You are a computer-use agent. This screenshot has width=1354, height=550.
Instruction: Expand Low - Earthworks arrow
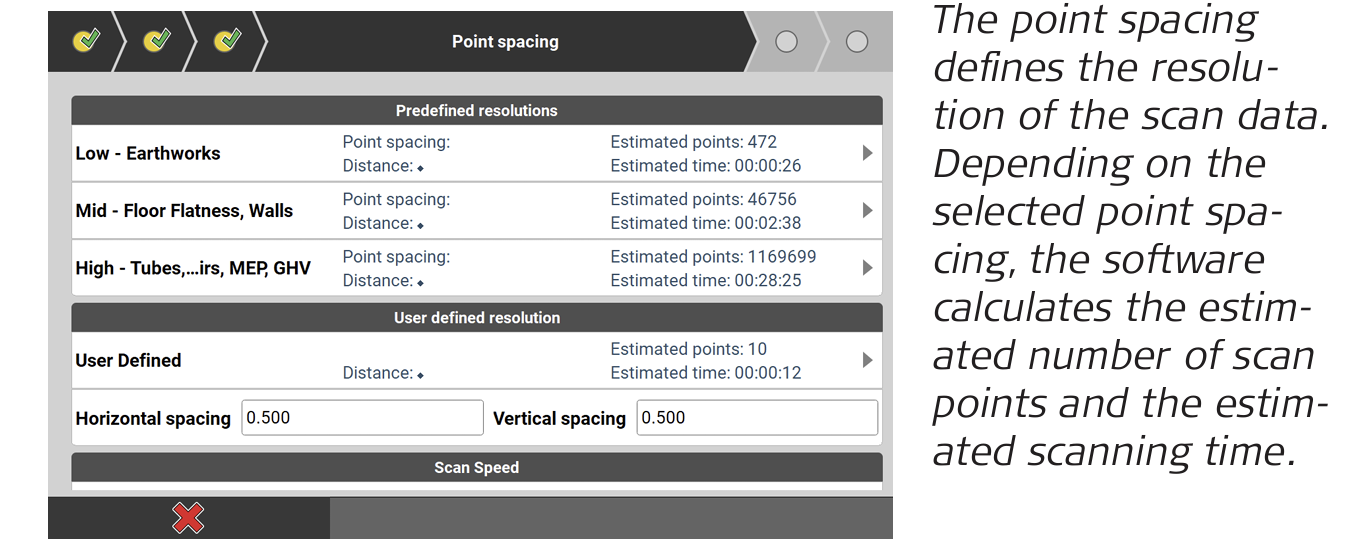(867, 153)
